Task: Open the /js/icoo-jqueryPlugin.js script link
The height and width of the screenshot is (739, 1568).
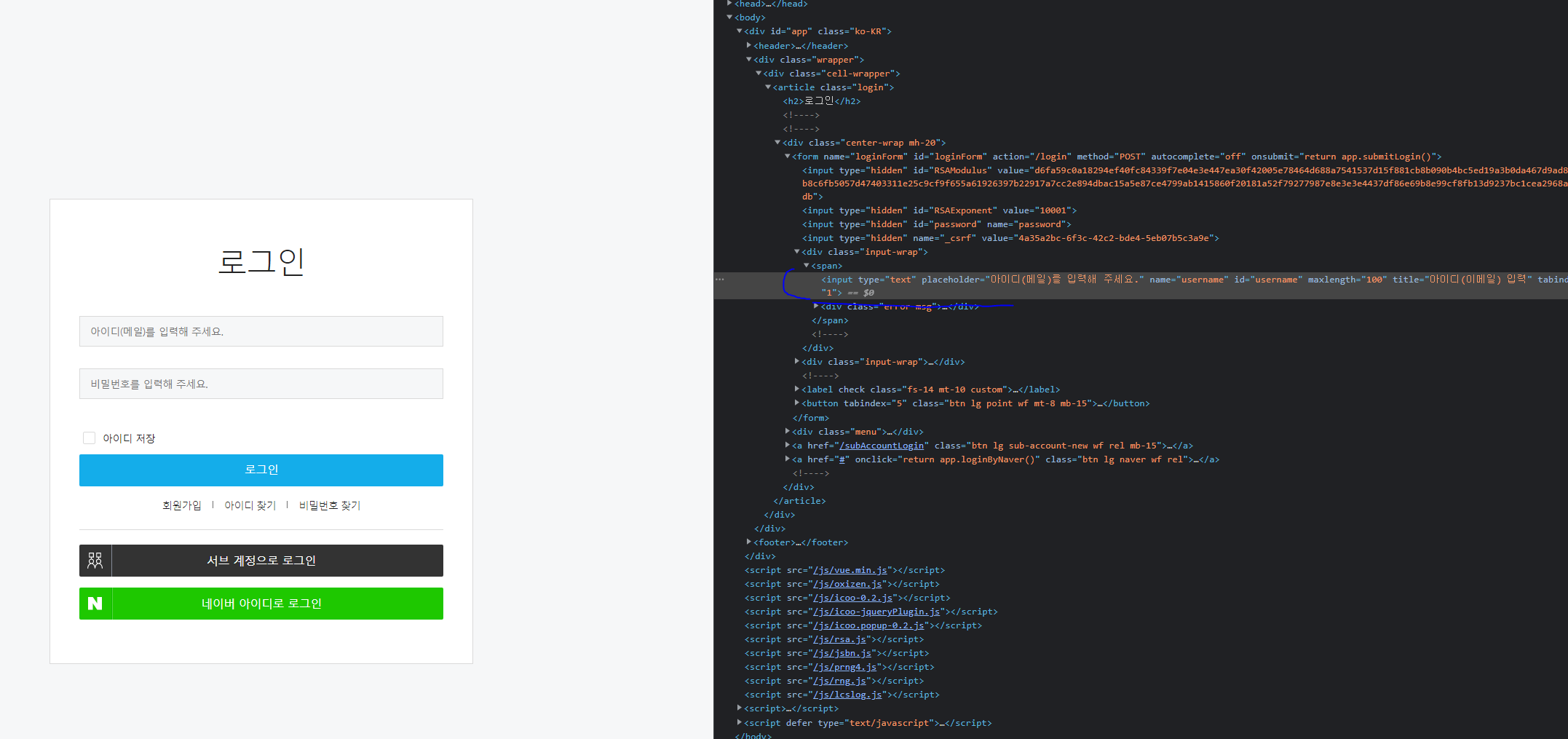Action: tap(876, 612)
